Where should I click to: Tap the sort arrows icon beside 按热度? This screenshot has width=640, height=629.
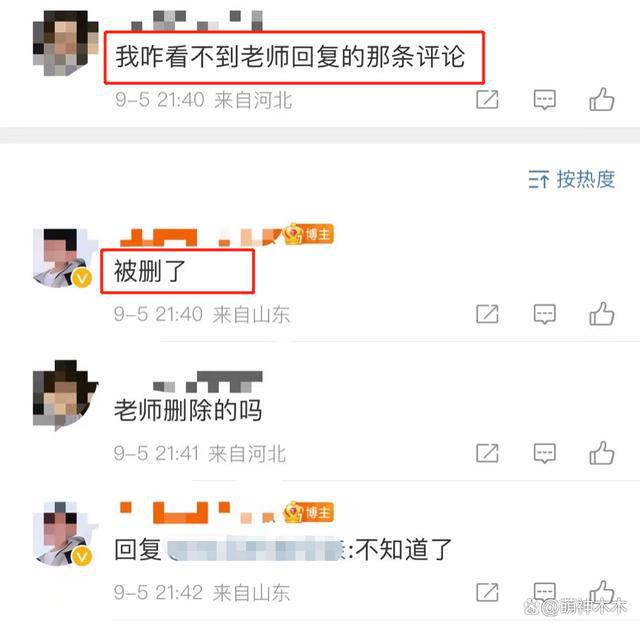point(538,180)
